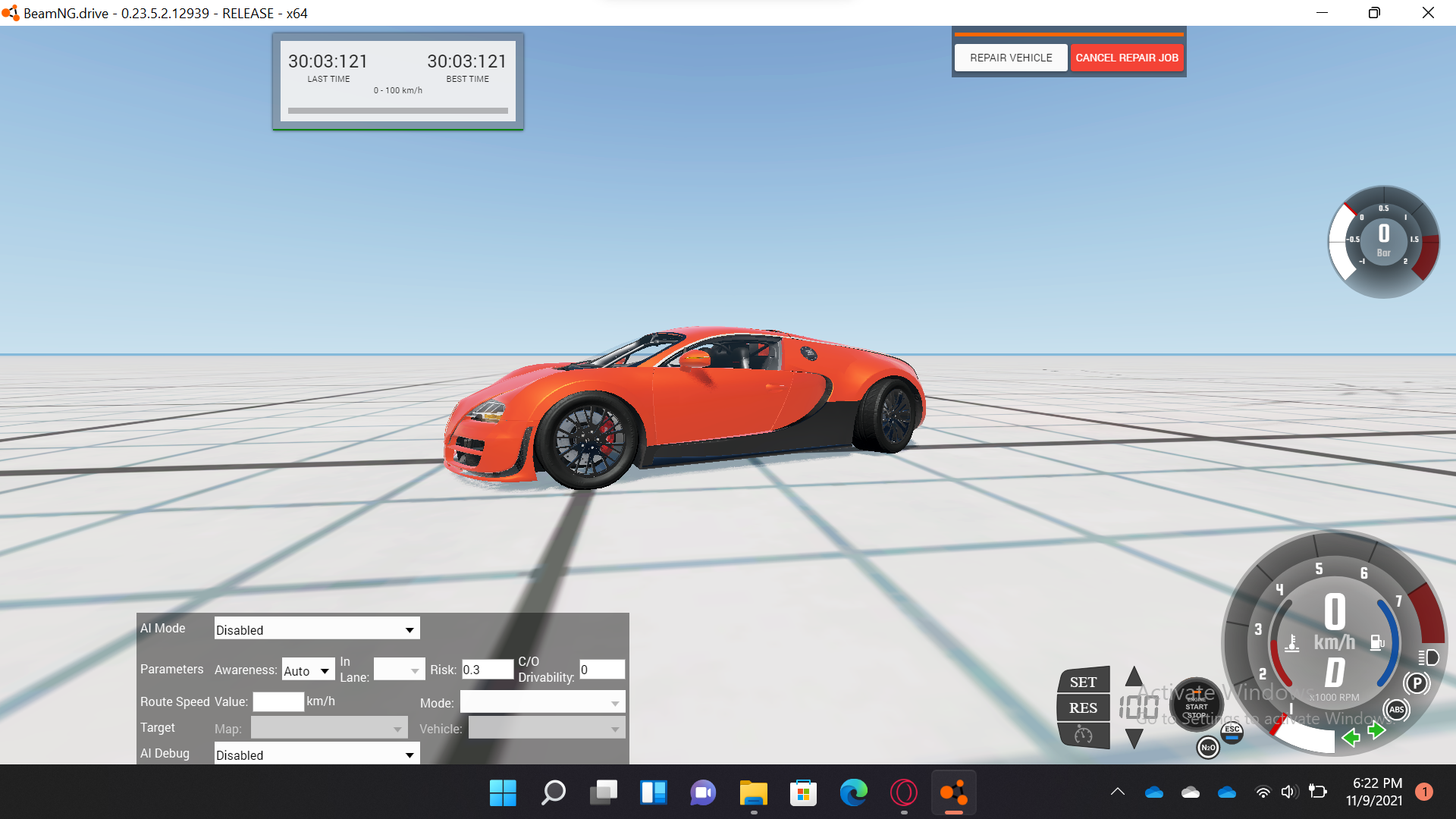The height and width of the screenshot is (819, 1456).
Task: Open the Route Speed Mode dropdown
Action: [x=542, y=703]
